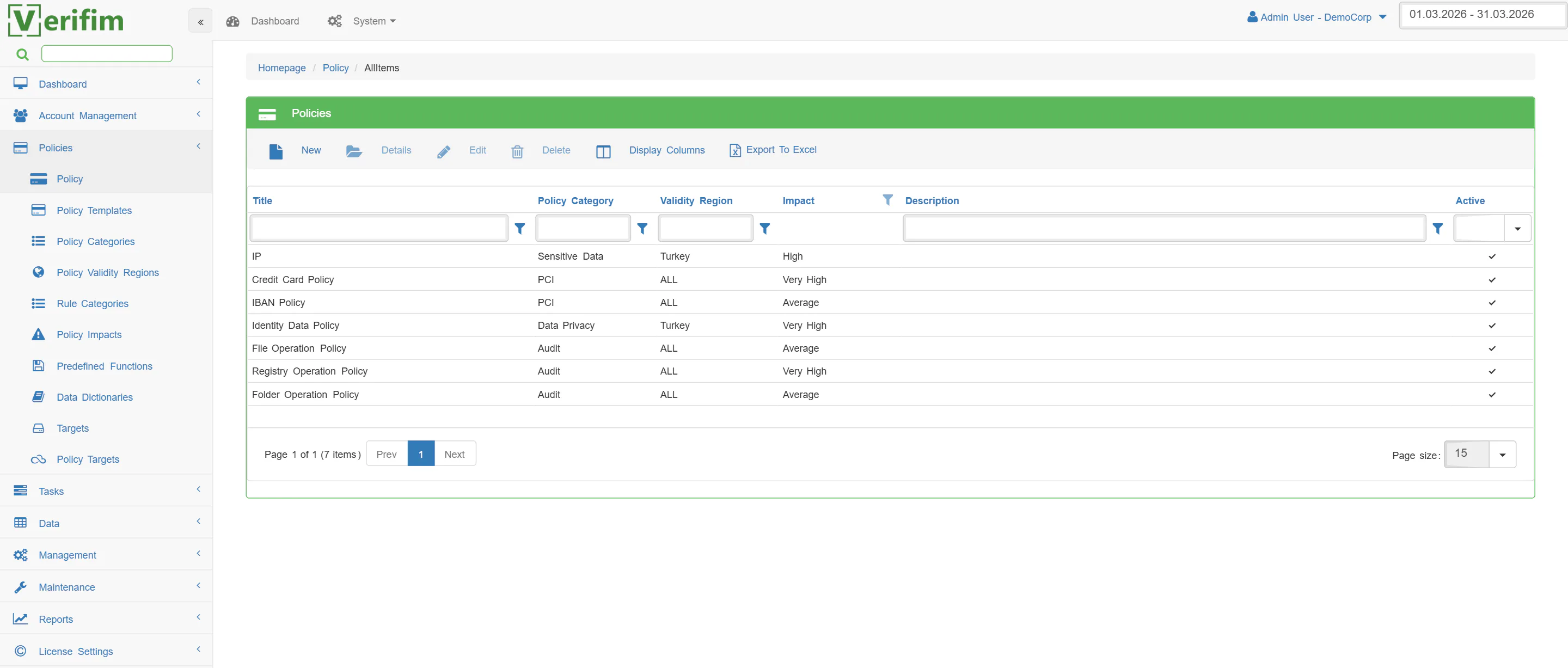Expand the Reports sidebar section
The height and width of the screenshot is (668, 1568).
point(107,618)
